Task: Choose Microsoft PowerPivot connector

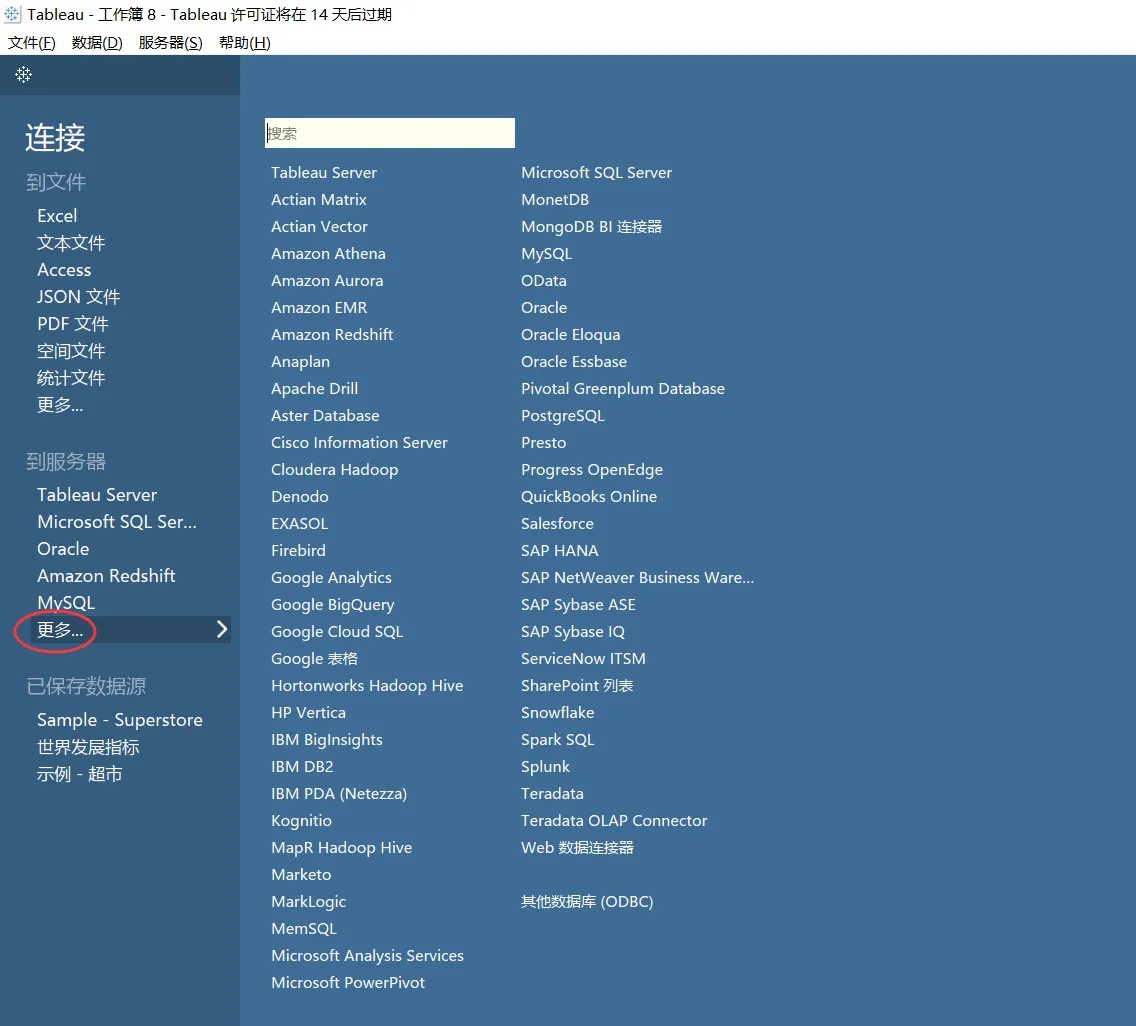Action: tap(348, 983)
